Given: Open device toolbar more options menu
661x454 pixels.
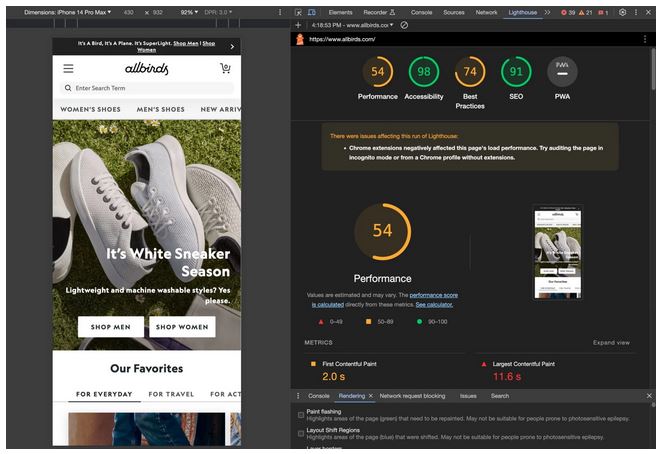Looking at the screenshot, I should (x=280, y=12).
